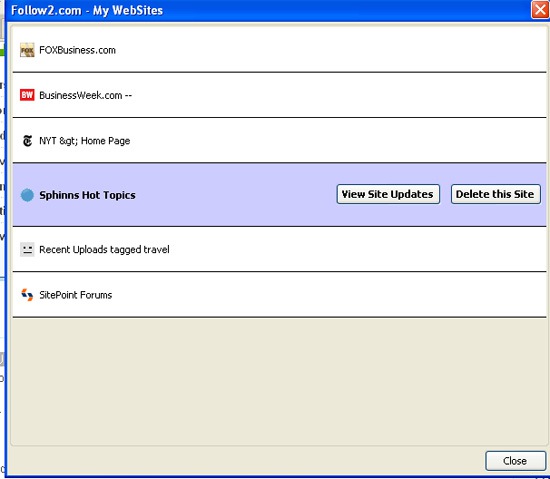Select the Sphinns Hot Topics entry
550x479 pixels.
280,195
